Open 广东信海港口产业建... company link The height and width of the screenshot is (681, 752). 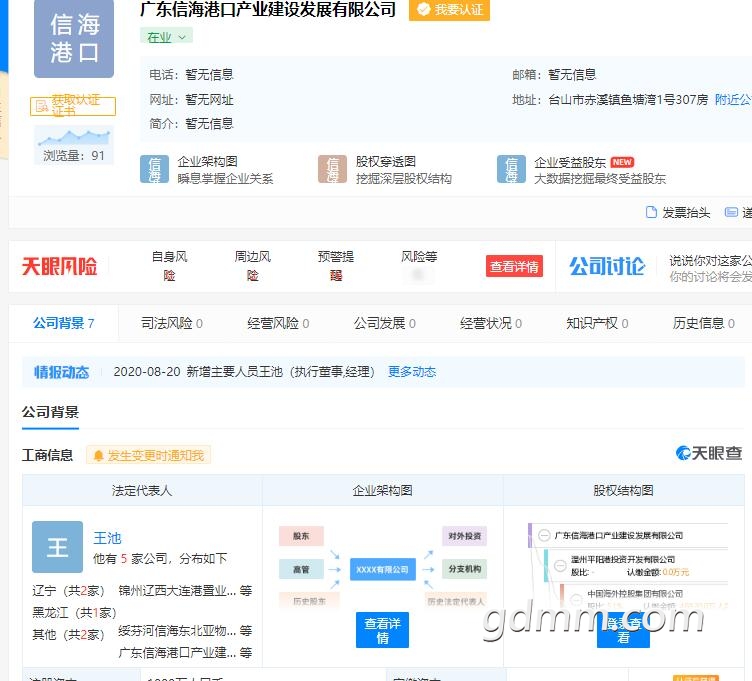(x=177, y=653)
